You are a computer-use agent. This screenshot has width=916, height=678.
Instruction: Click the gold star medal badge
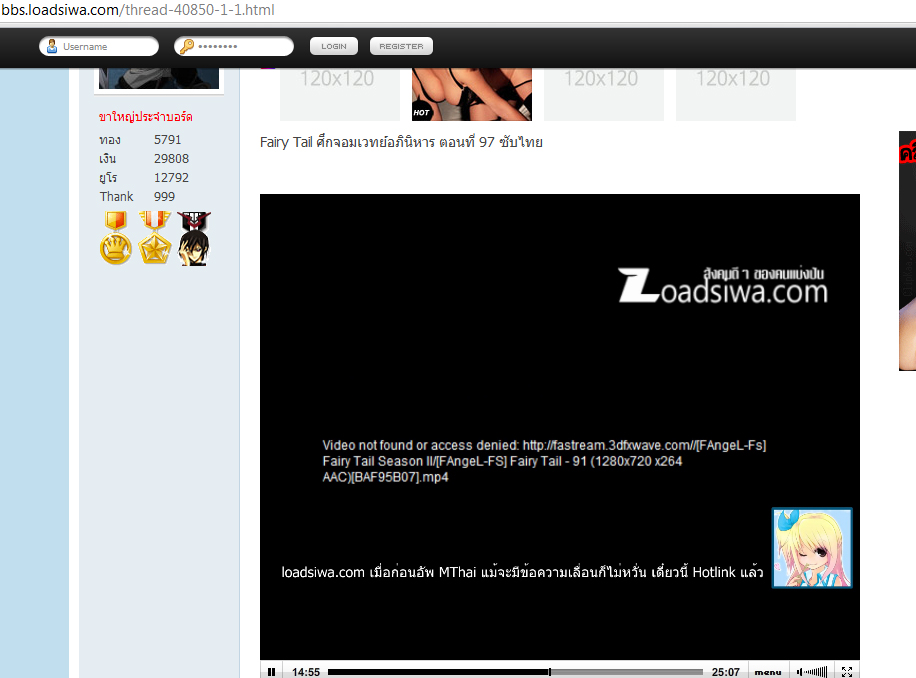coord(155,238)
